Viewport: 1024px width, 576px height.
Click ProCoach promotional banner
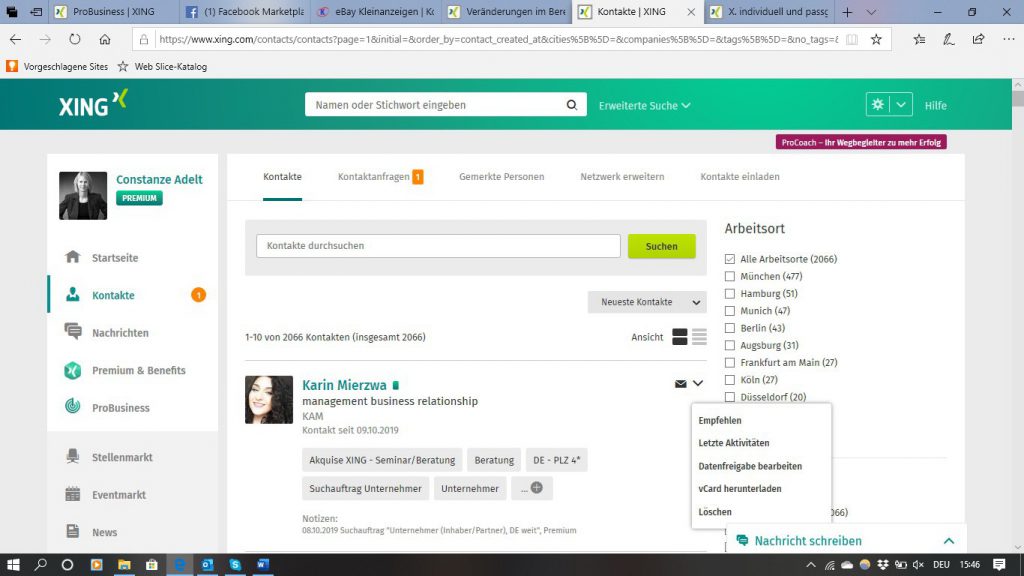point(861,142)
